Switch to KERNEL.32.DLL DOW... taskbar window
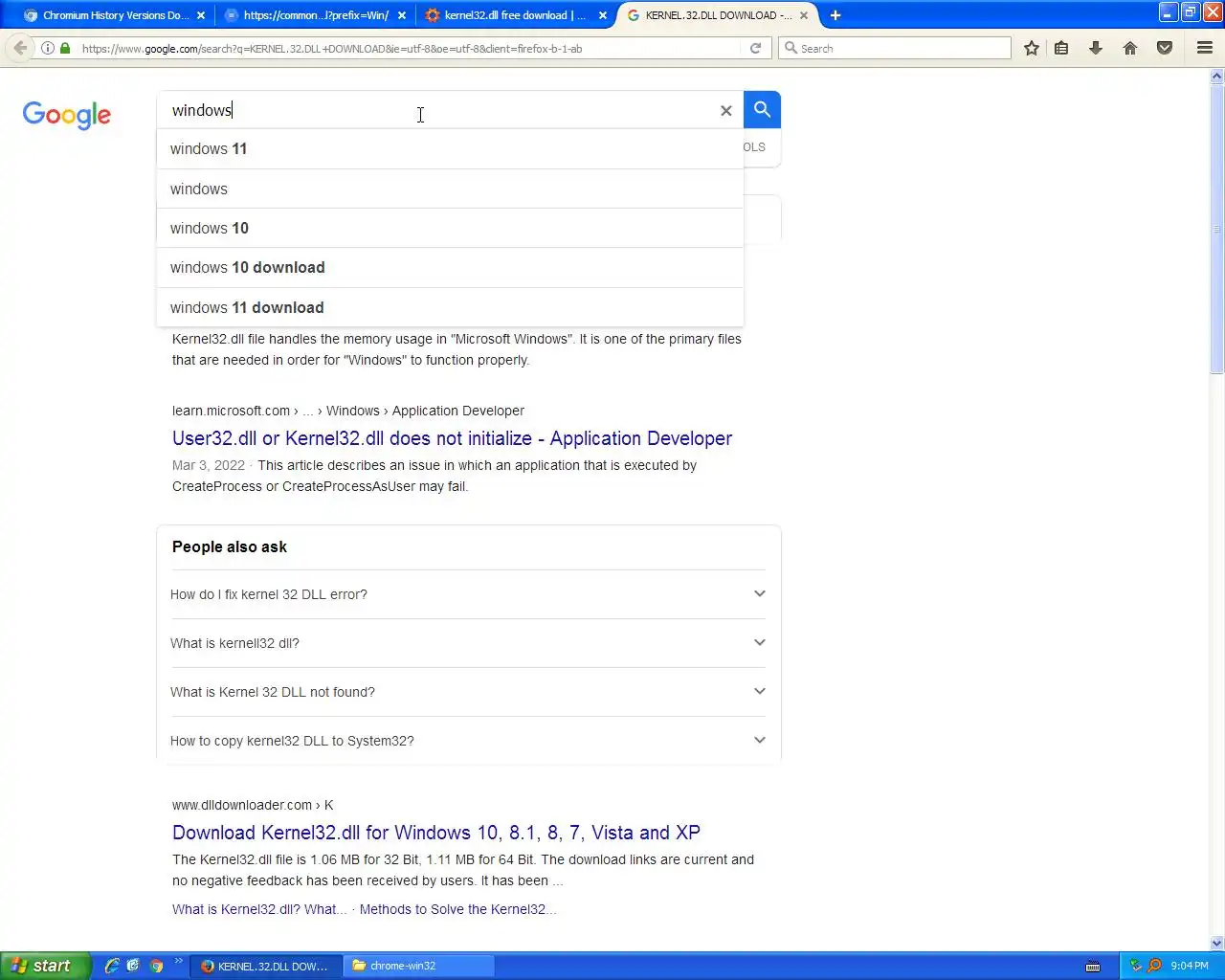 [x=265, y=967]
